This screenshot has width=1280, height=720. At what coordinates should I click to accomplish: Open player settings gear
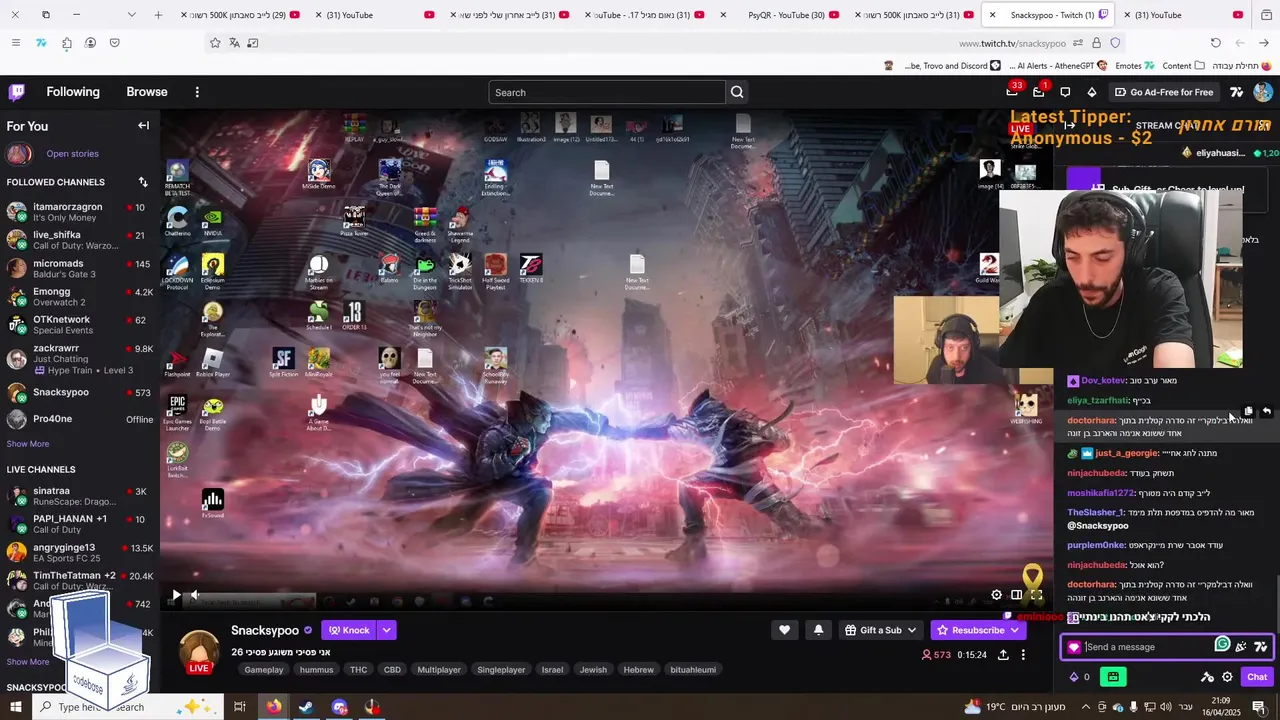tap(996, 595)
